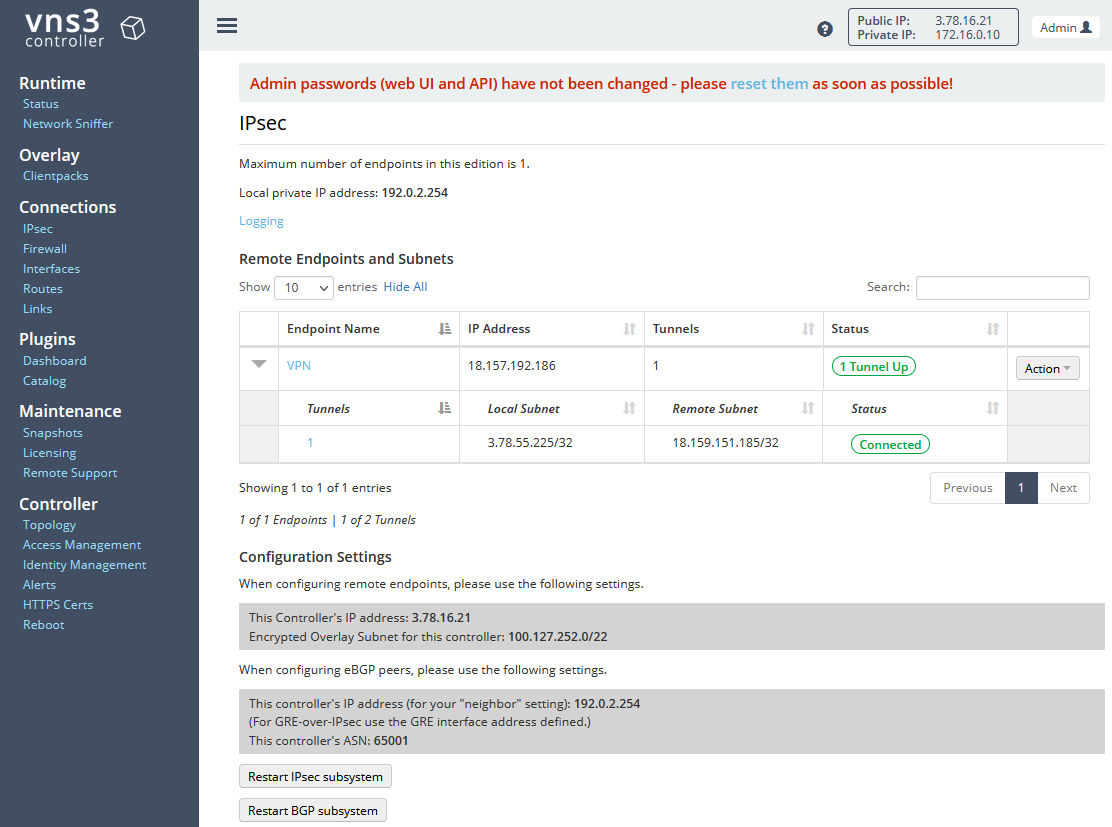Collapse the VPN endpoint row triangle
This screenshot has height=827, width=1112.
(259, 365)
